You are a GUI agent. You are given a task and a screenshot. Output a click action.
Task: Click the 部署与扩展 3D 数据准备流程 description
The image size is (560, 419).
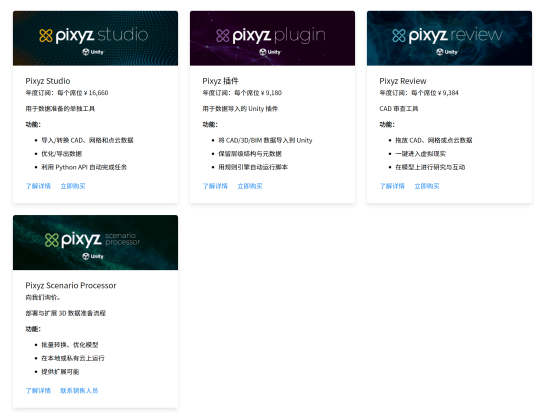point(65,313)
